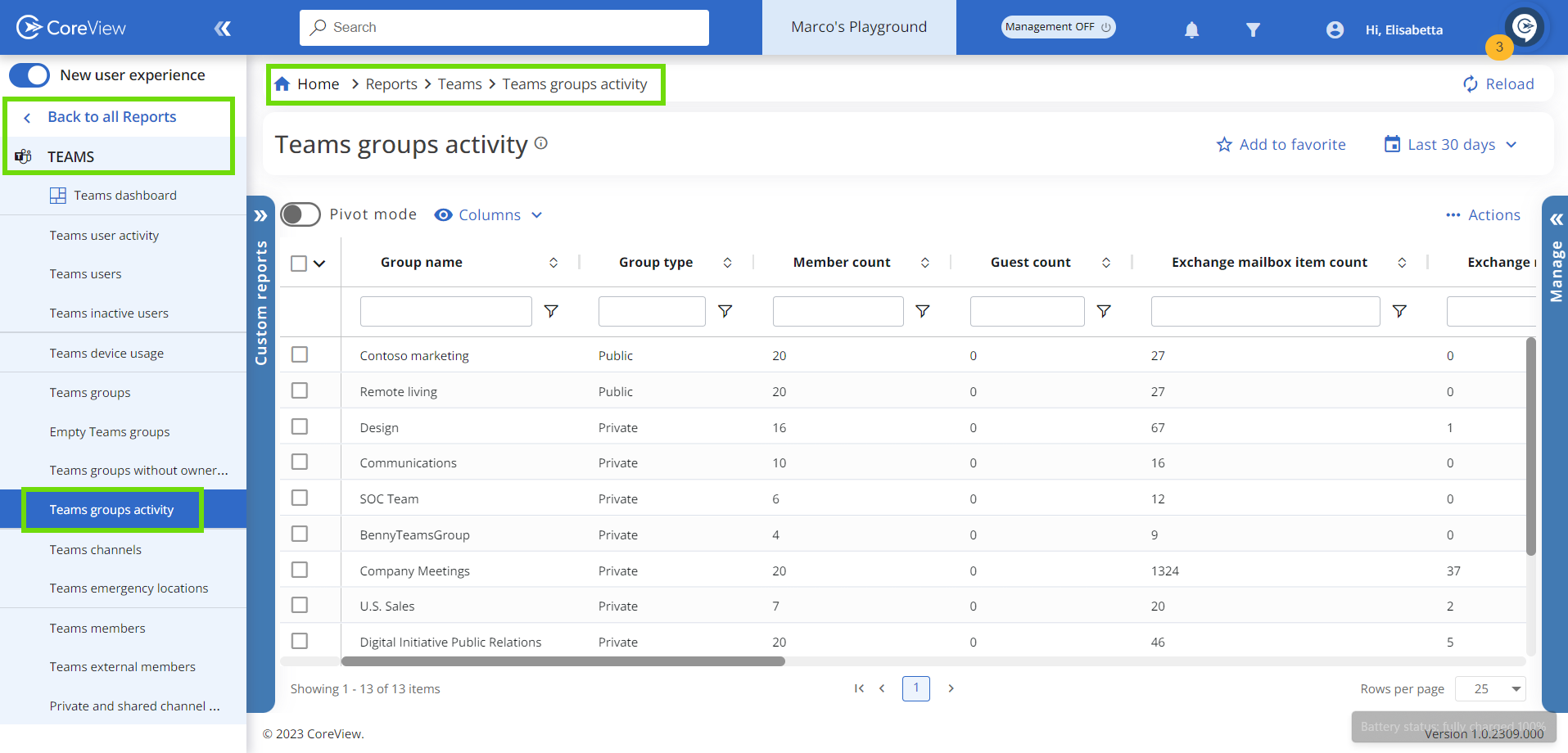Viewport: 1568px width, 753px height.
Task: Click the Guest count filter input
Action: coord(1028,311)
